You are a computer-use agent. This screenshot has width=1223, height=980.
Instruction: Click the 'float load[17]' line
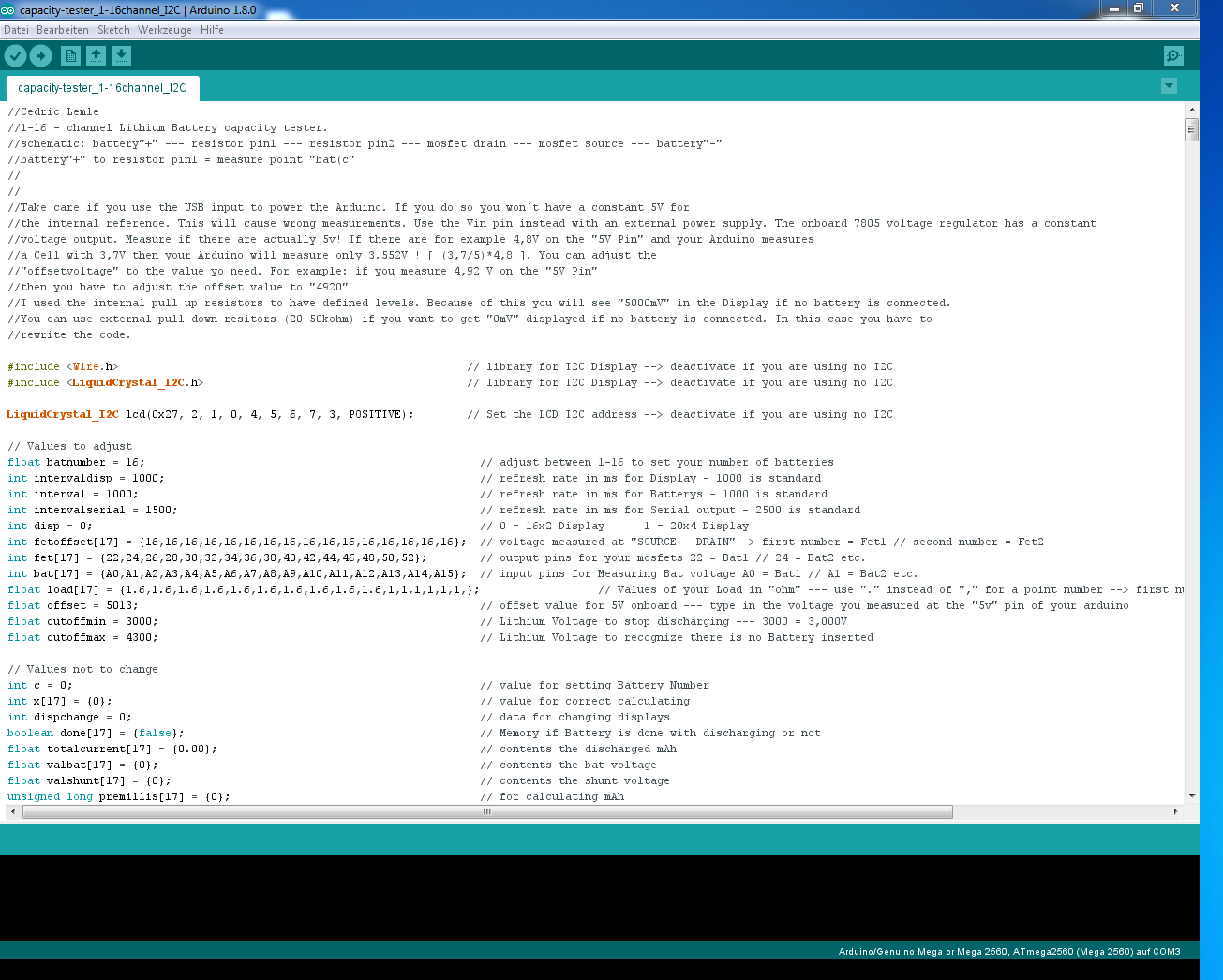pyautogui.click(x=244, y=589)
